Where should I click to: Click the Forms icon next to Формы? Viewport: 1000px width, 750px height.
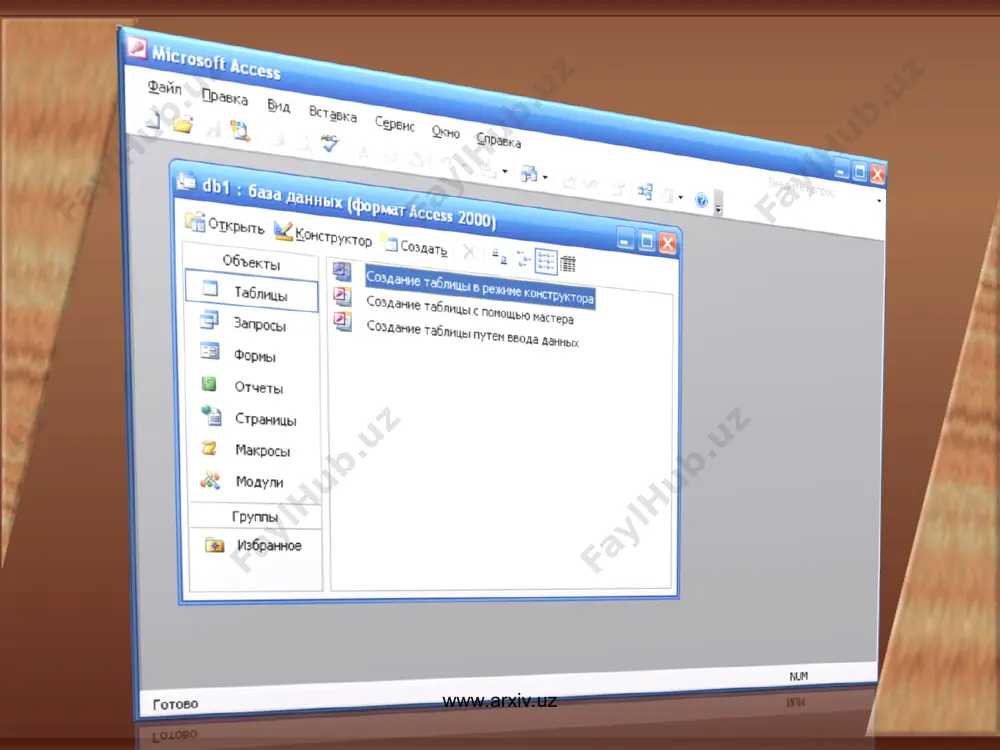210,351
